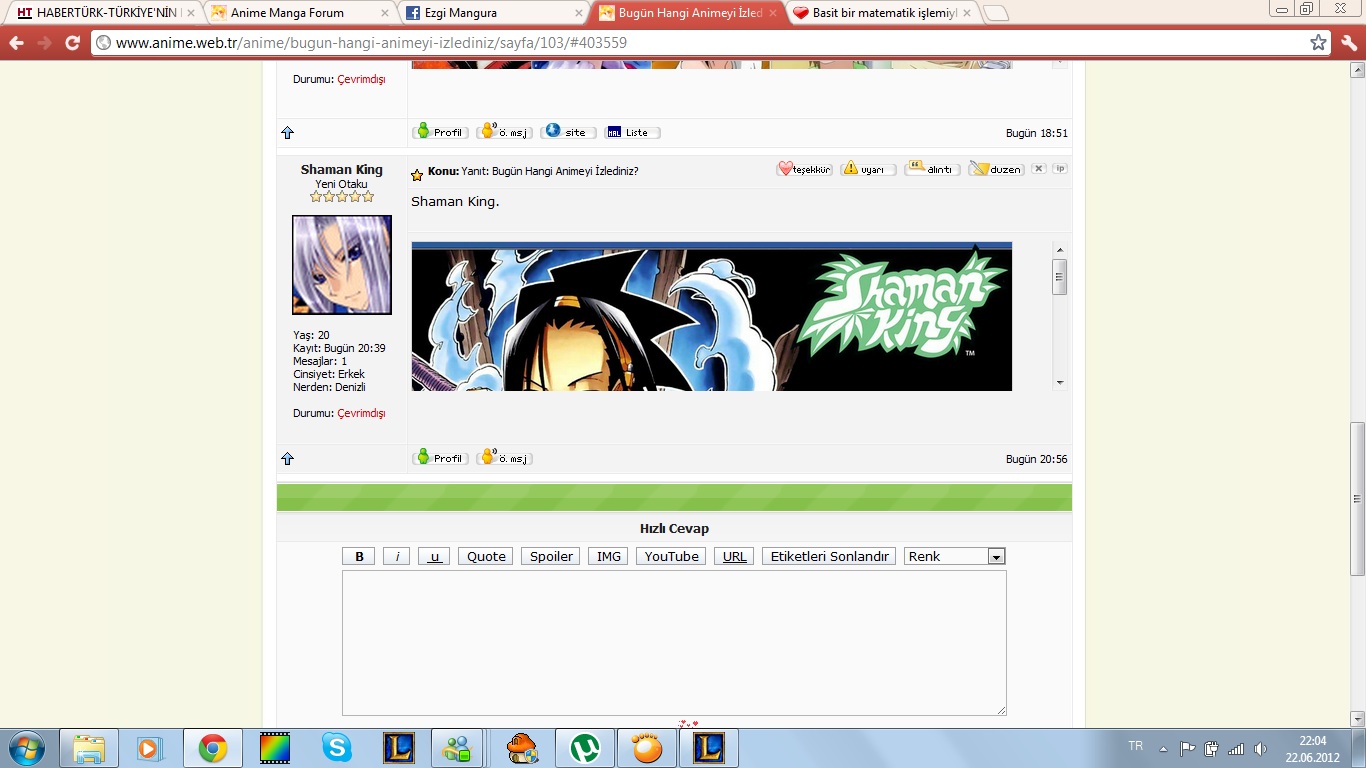Open Windows Explorer from taskbar
Screen dimensions: 1366x768
coord(89,747)
